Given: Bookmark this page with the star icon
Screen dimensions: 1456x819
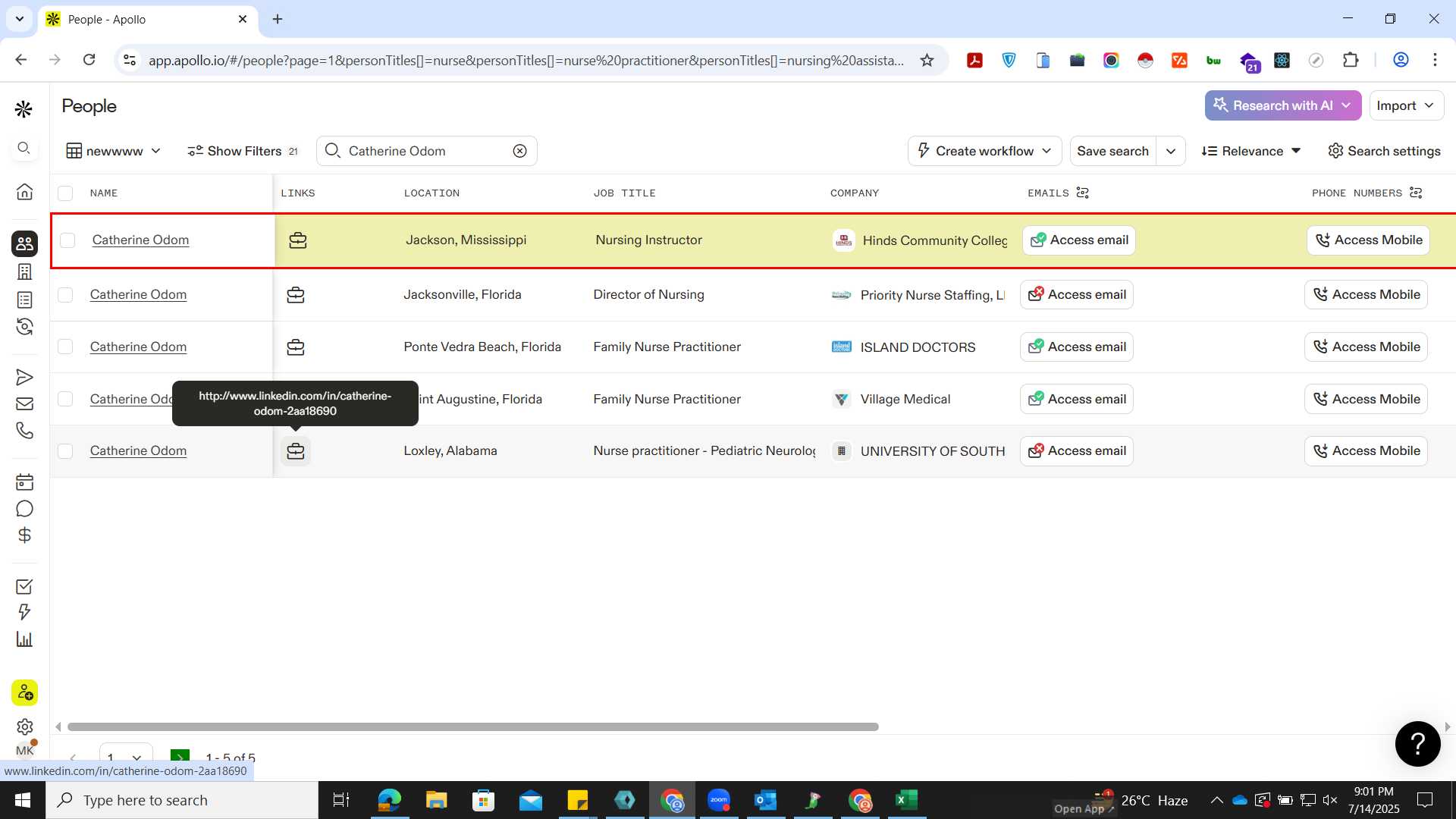Looking at the screenshot, I should click(927, 61).
